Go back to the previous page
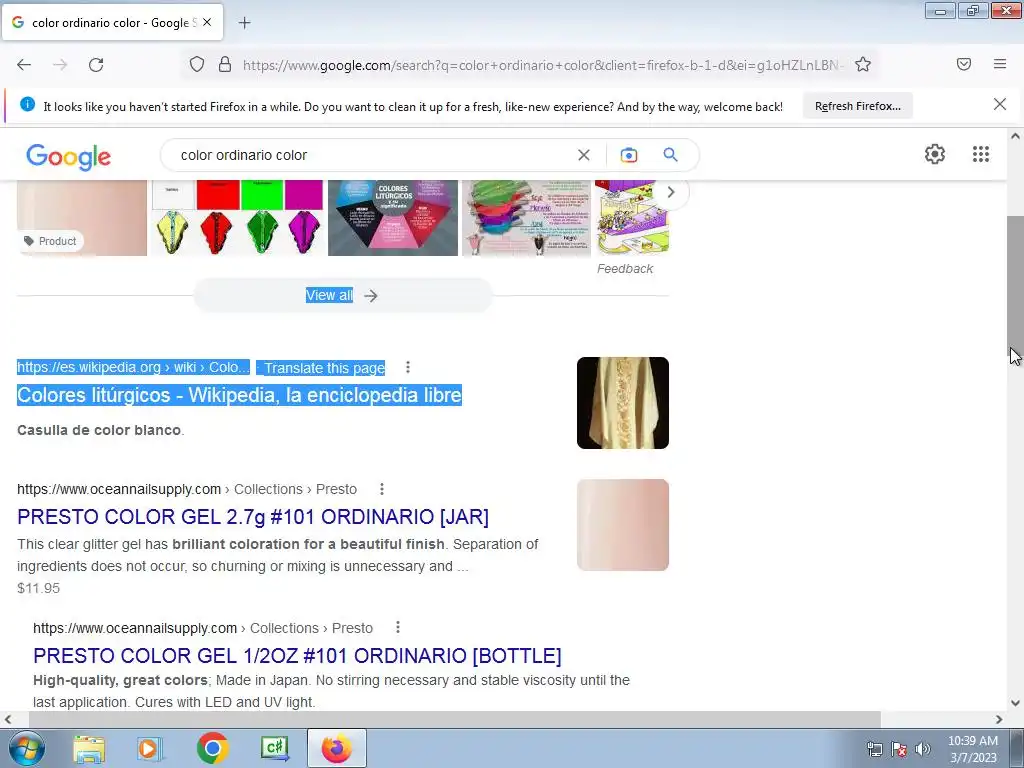Image resolution: width=1024 pixels, height=768 pixels. 24,65
